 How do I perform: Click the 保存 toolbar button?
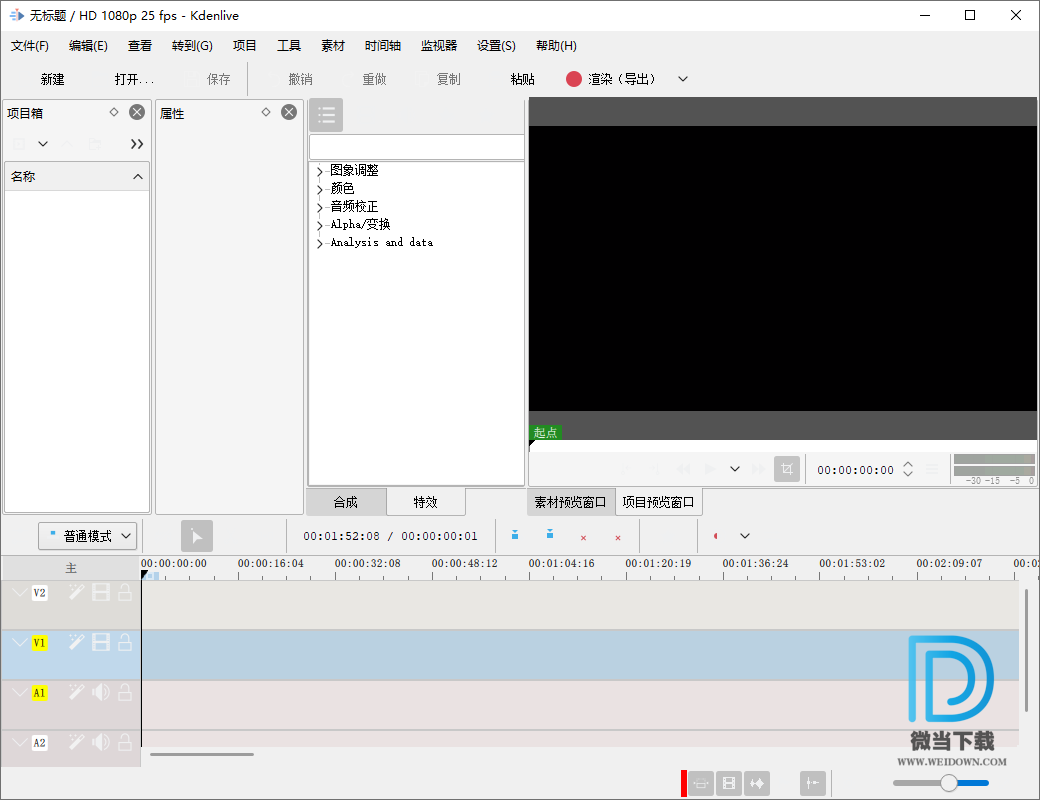click(x=208, y=80)
